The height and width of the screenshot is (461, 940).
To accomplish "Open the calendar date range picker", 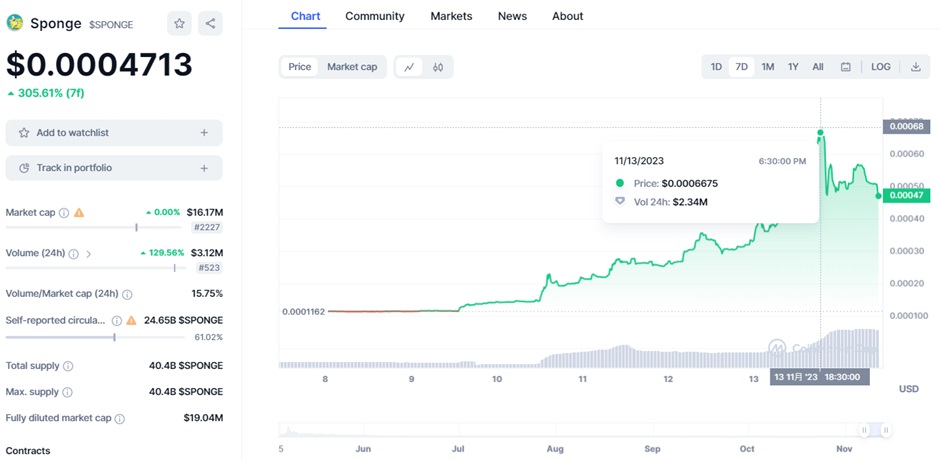I will click(846, 67).
